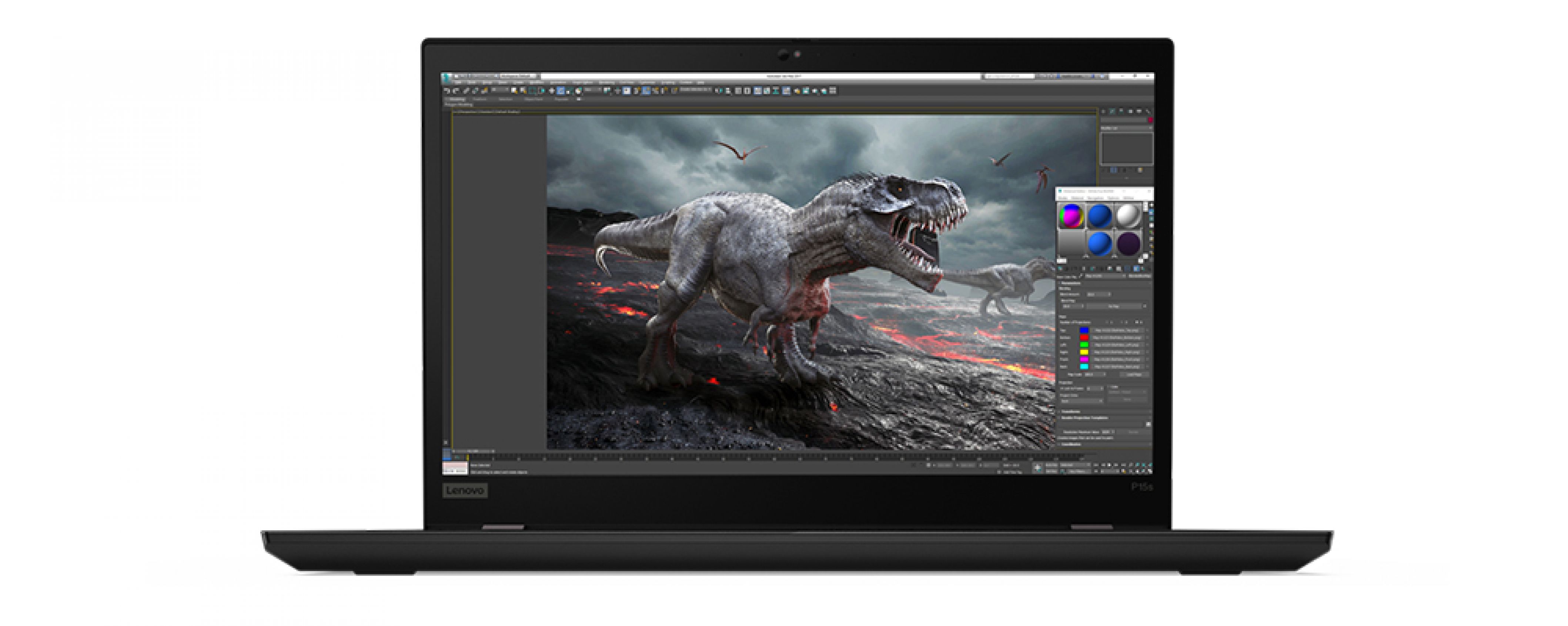
Task: Click the red color swatch in the map list
Action: (1083, 337)
